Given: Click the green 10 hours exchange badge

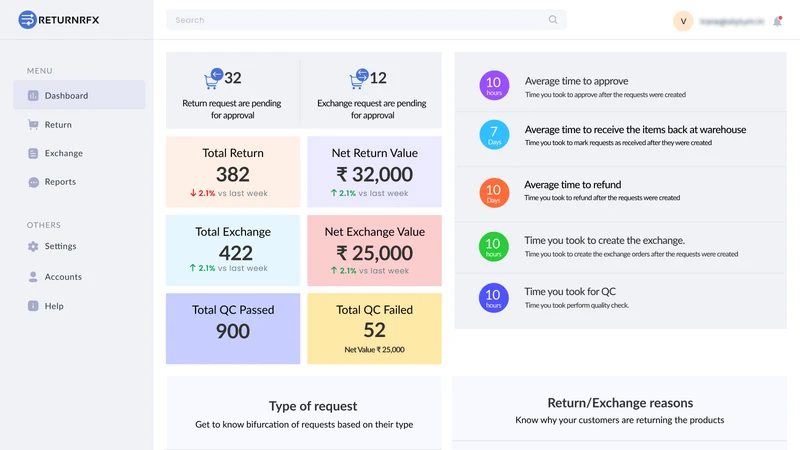Looking at the screenshot, I should click(493, 246).
